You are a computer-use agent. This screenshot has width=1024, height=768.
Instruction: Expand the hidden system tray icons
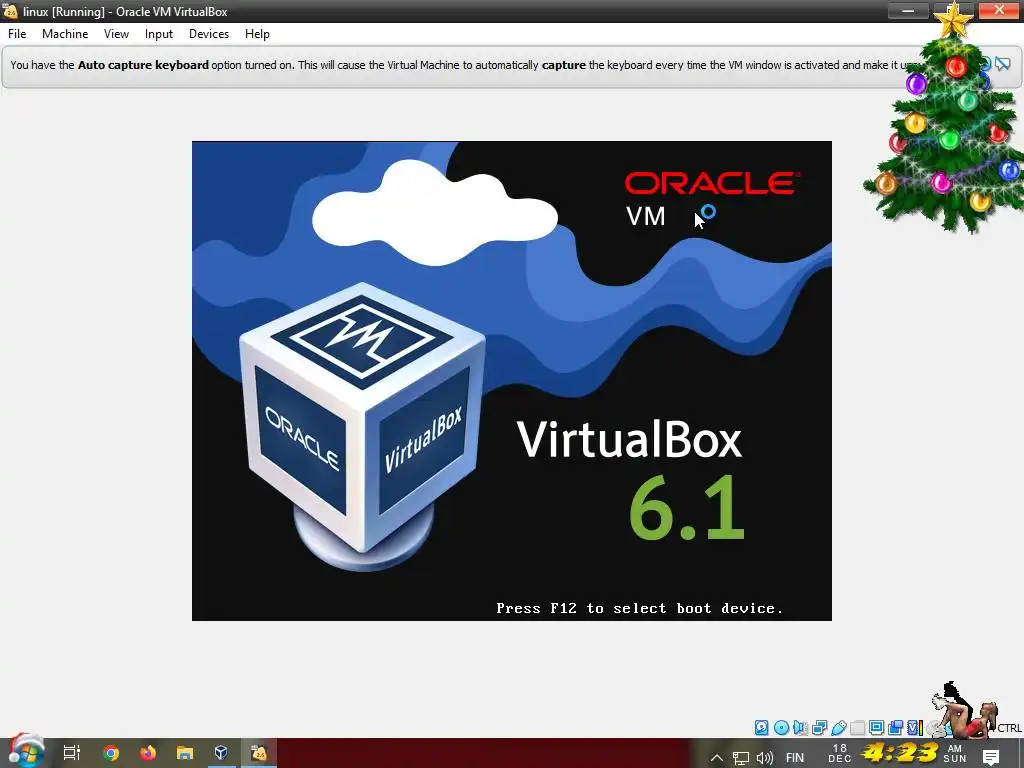pos(716,758)
